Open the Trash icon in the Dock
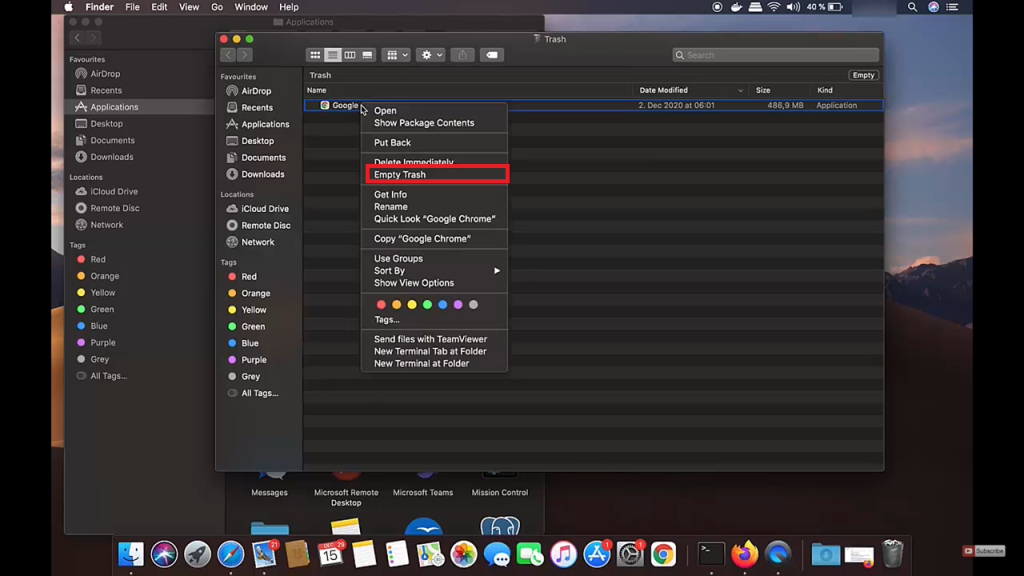The width and height of the screenshot is (1024, 576). point(892,554)
